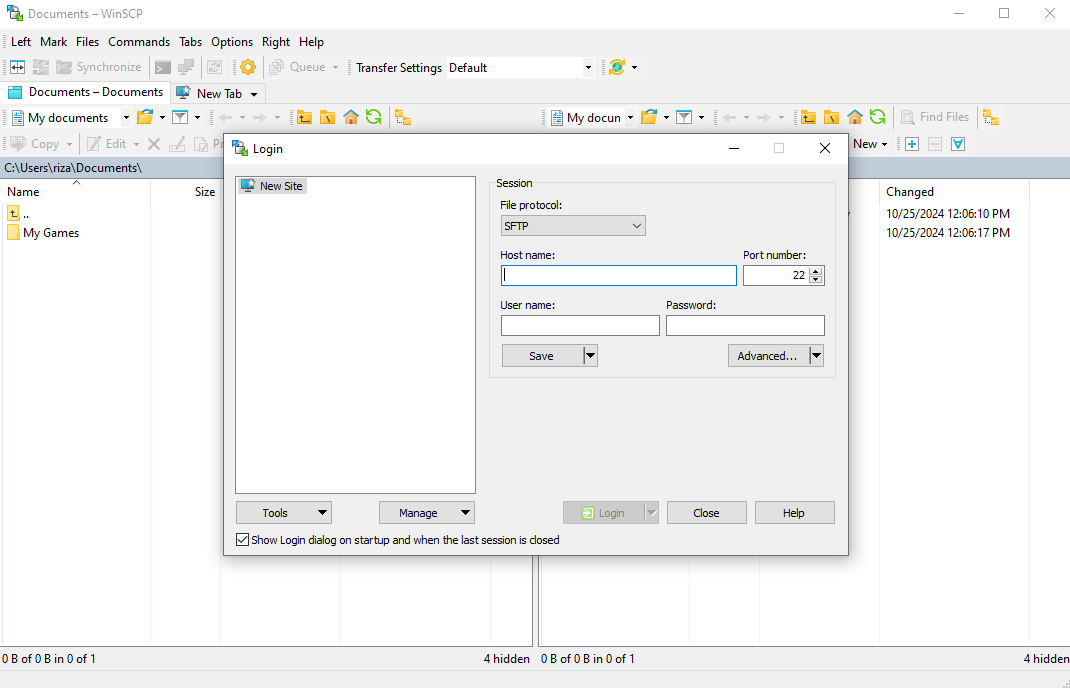
Task: Click the right panel directory tree icon
Action: [990, 117]
